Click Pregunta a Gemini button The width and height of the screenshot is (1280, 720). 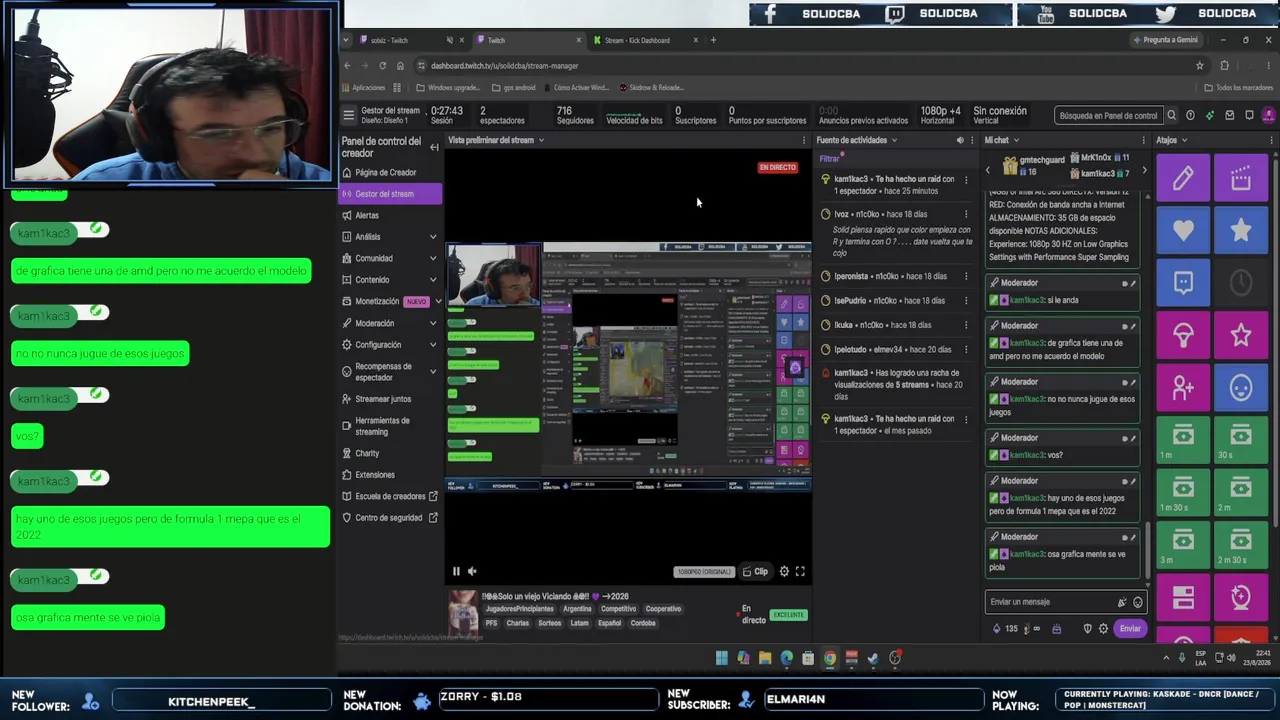pyautogui.click(x=1165, y=40)
